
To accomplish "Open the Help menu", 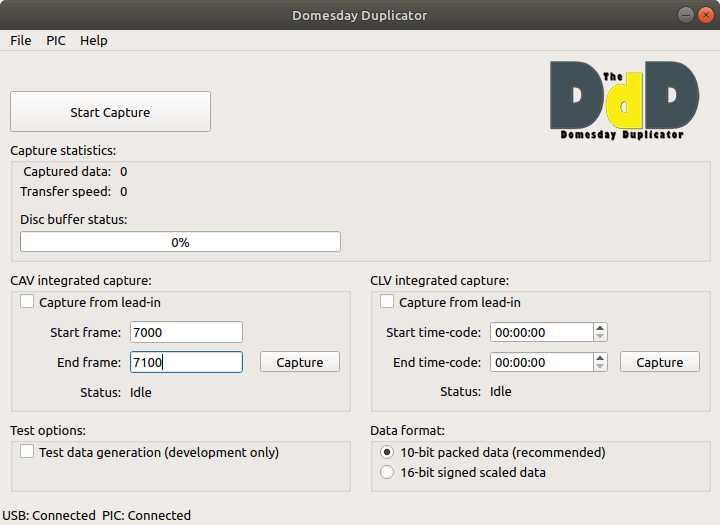I will click(x=94, y=40).
